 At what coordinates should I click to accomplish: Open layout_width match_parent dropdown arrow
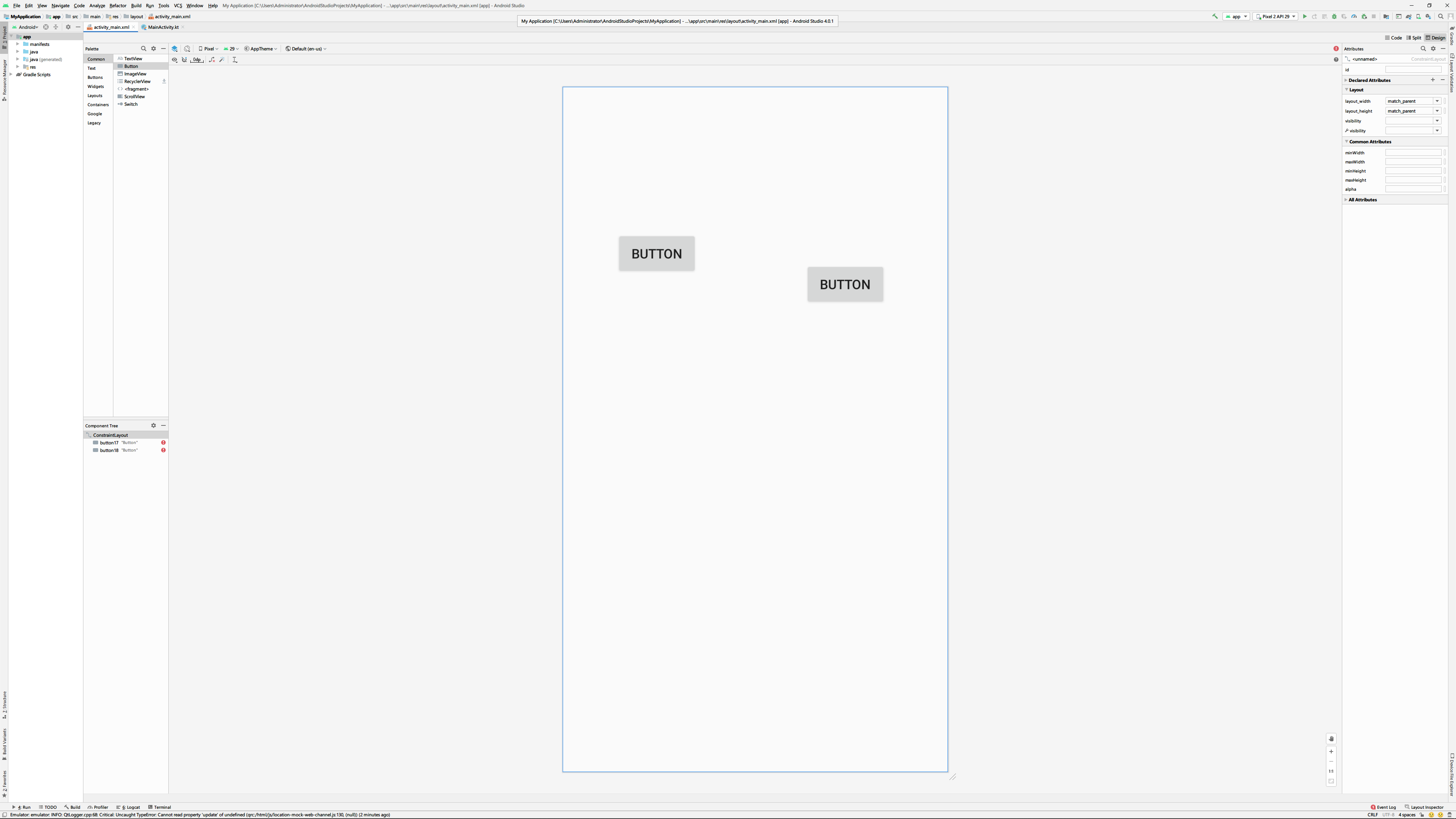[x=1437, y=101]
